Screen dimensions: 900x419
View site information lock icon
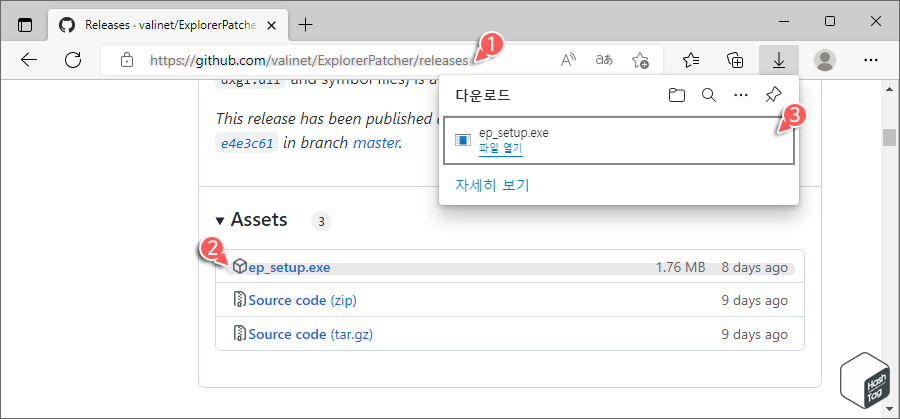[127, 60]
